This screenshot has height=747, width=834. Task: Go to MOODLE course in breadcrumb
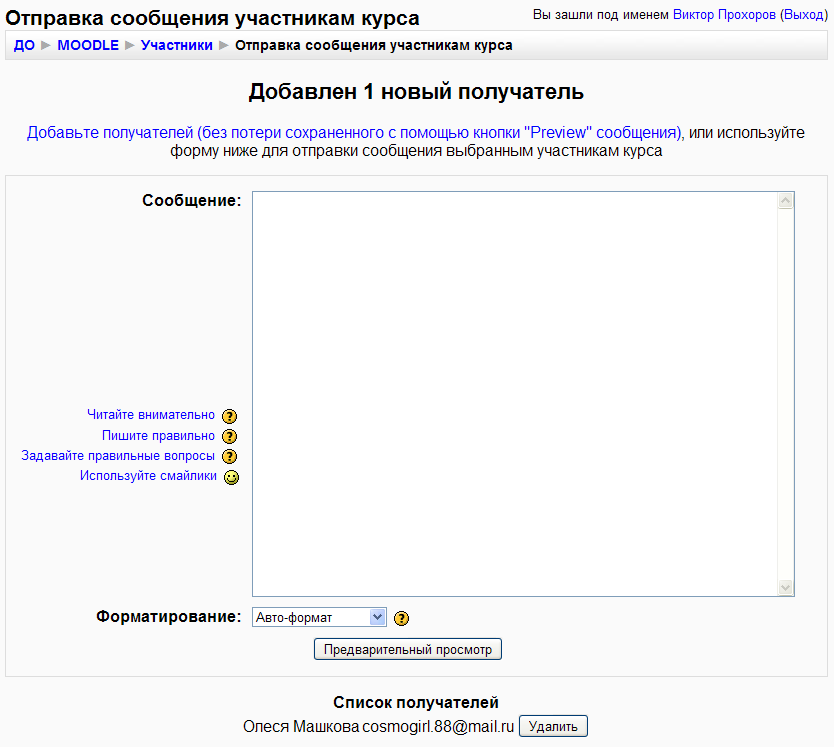pos(88,45)
